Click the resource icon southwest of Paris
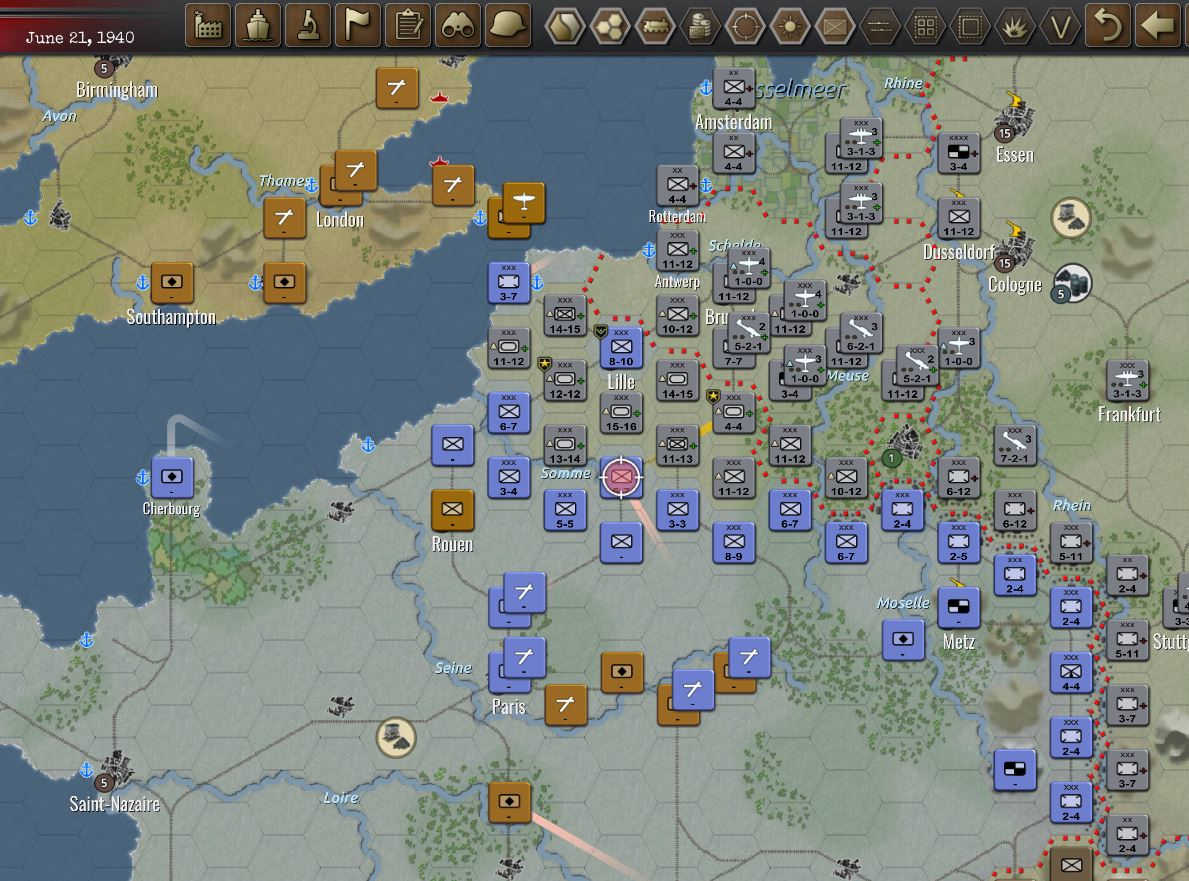The width and height of the screenshot is (1189, 881). click(x=396, y=737)
